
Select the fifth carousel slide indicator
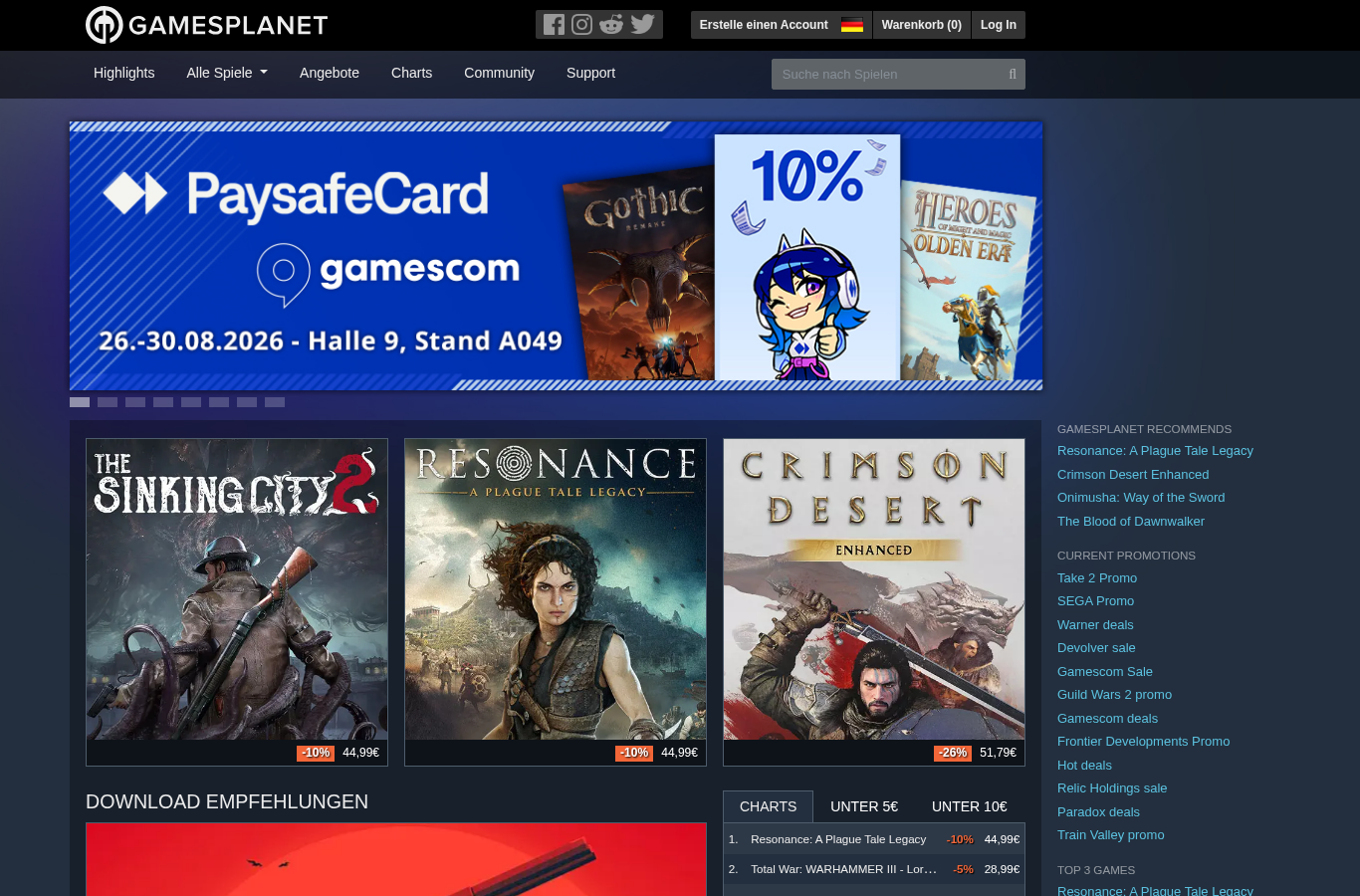pos(191,402)
